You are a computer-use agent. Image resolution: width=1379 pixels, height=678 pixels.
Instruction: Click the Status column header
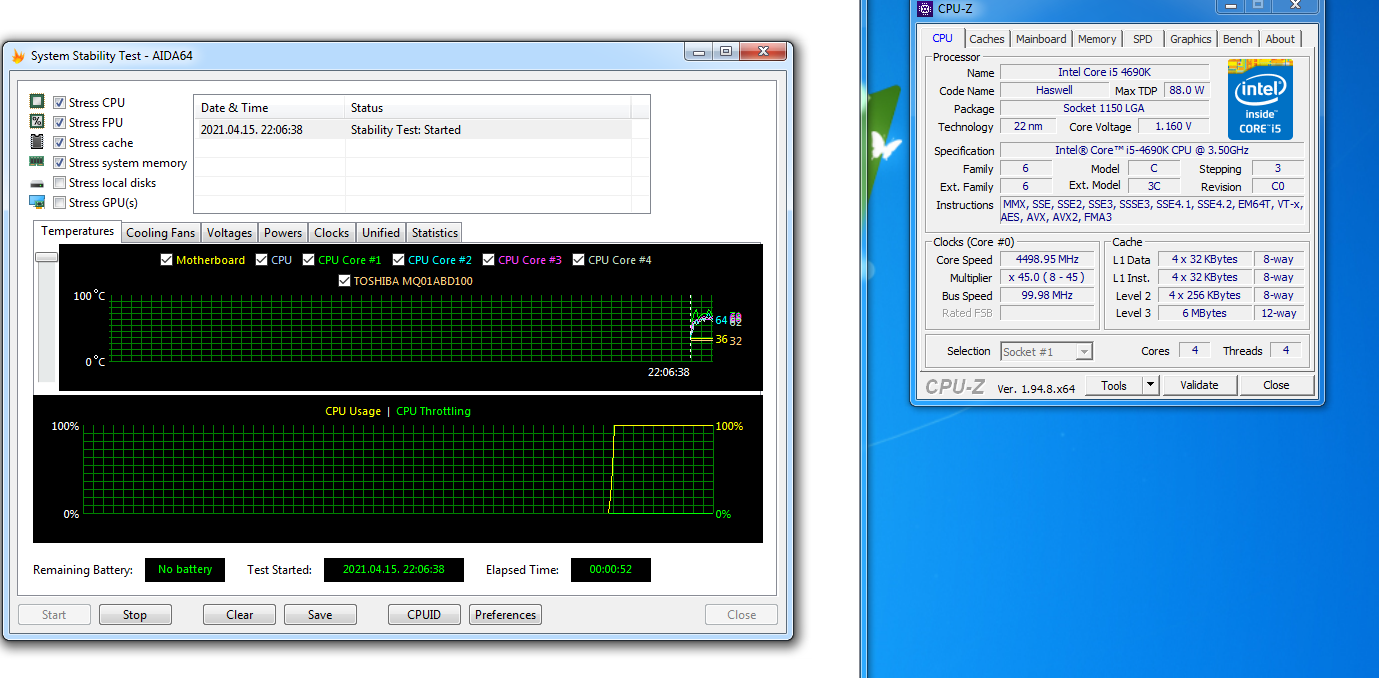(x=488, y=108)
